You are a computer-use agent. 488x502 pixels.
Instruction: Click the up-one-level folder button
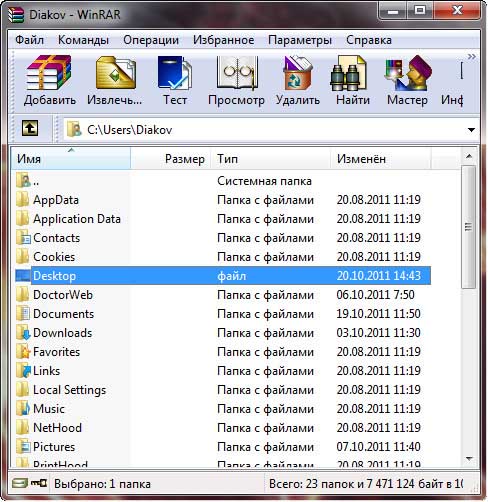coord(30,128)
